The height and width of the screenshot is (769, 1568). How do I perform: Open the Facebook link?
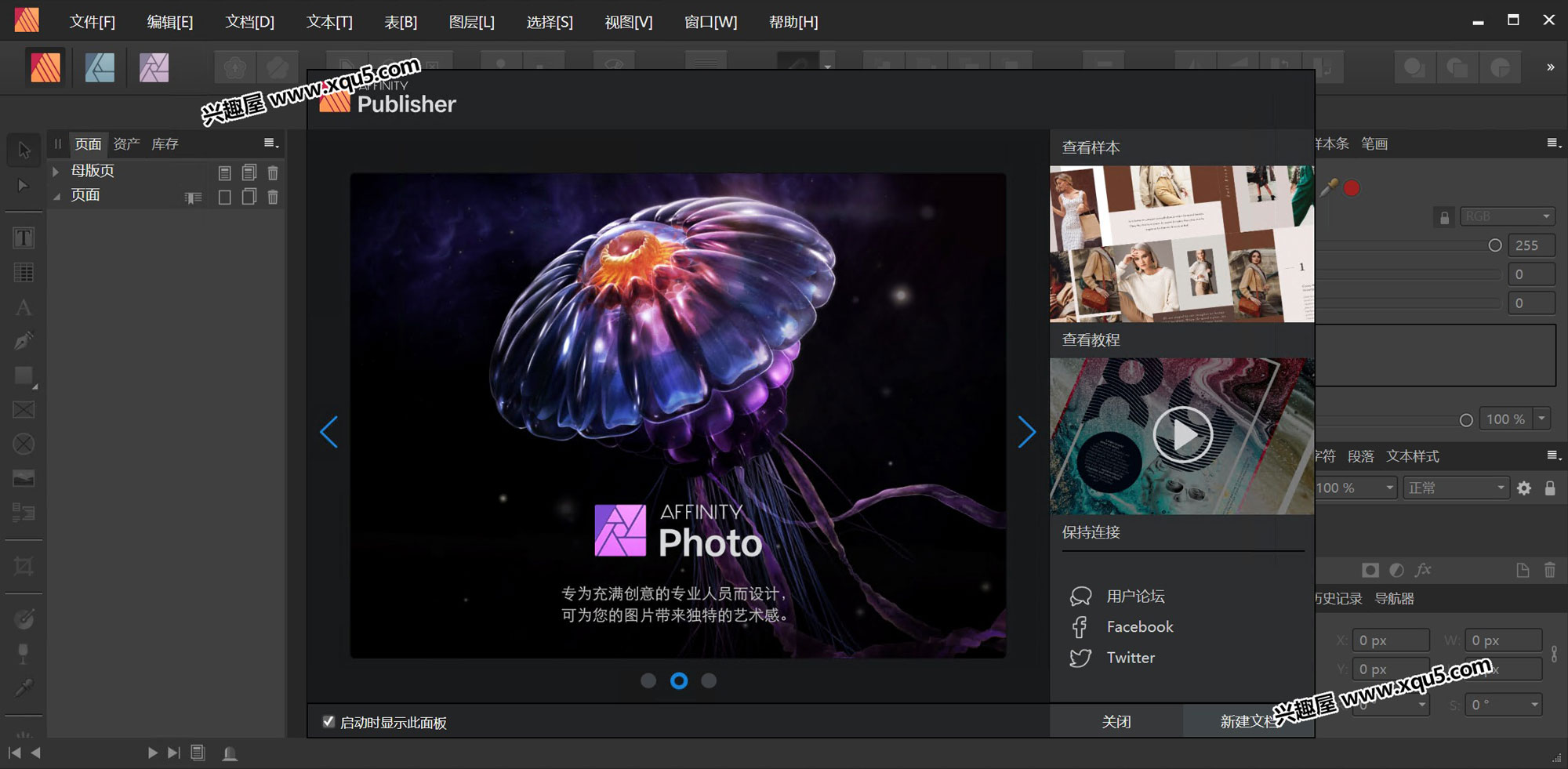1139,627
